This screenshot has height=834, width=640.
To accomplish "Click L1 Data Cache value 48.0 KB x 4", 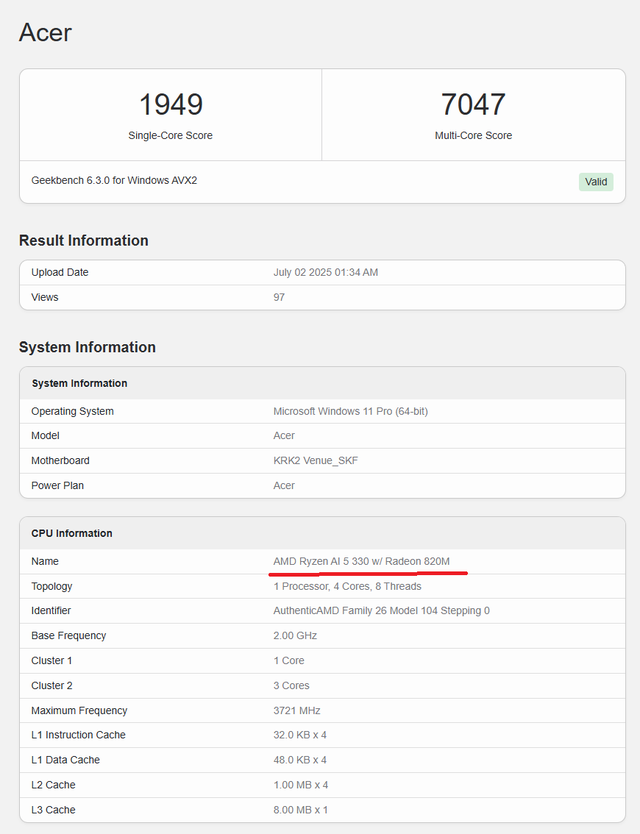I will point(300,760).
